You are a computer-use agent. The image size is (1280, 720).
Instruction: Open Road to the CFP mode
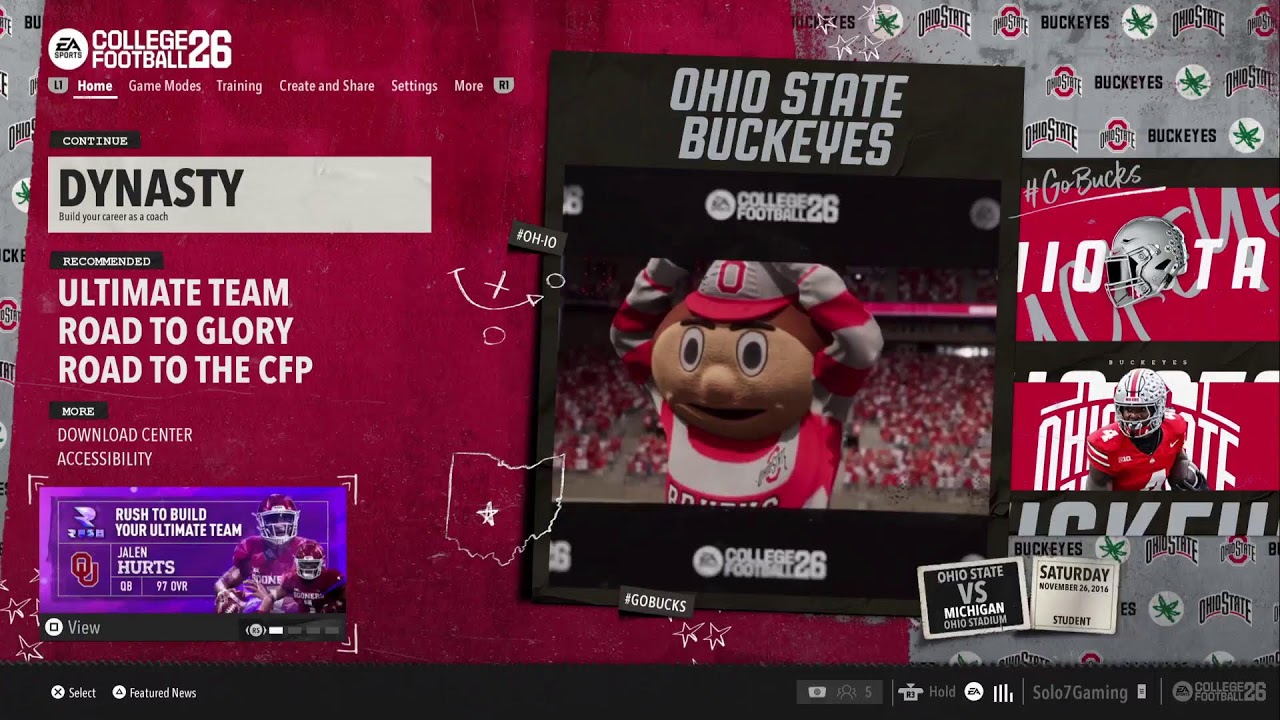pyautogui.click(x=185, y=369)
